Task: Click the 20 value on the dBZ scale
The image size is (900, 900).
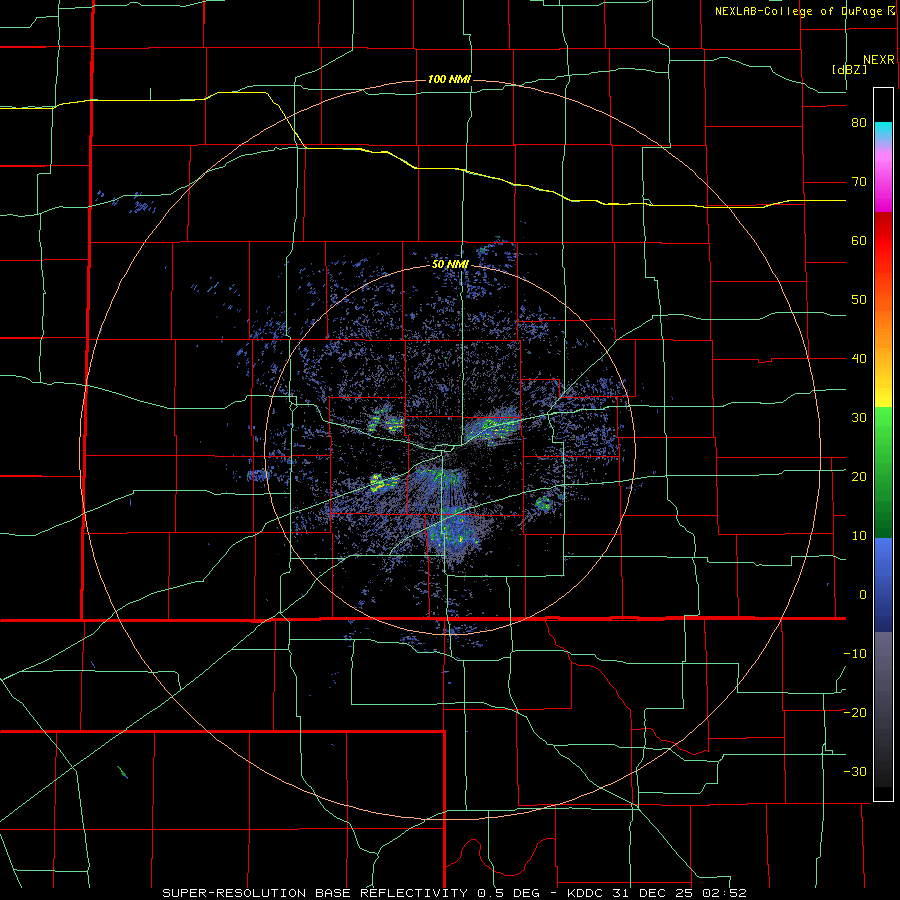Action: pos(859,476)
